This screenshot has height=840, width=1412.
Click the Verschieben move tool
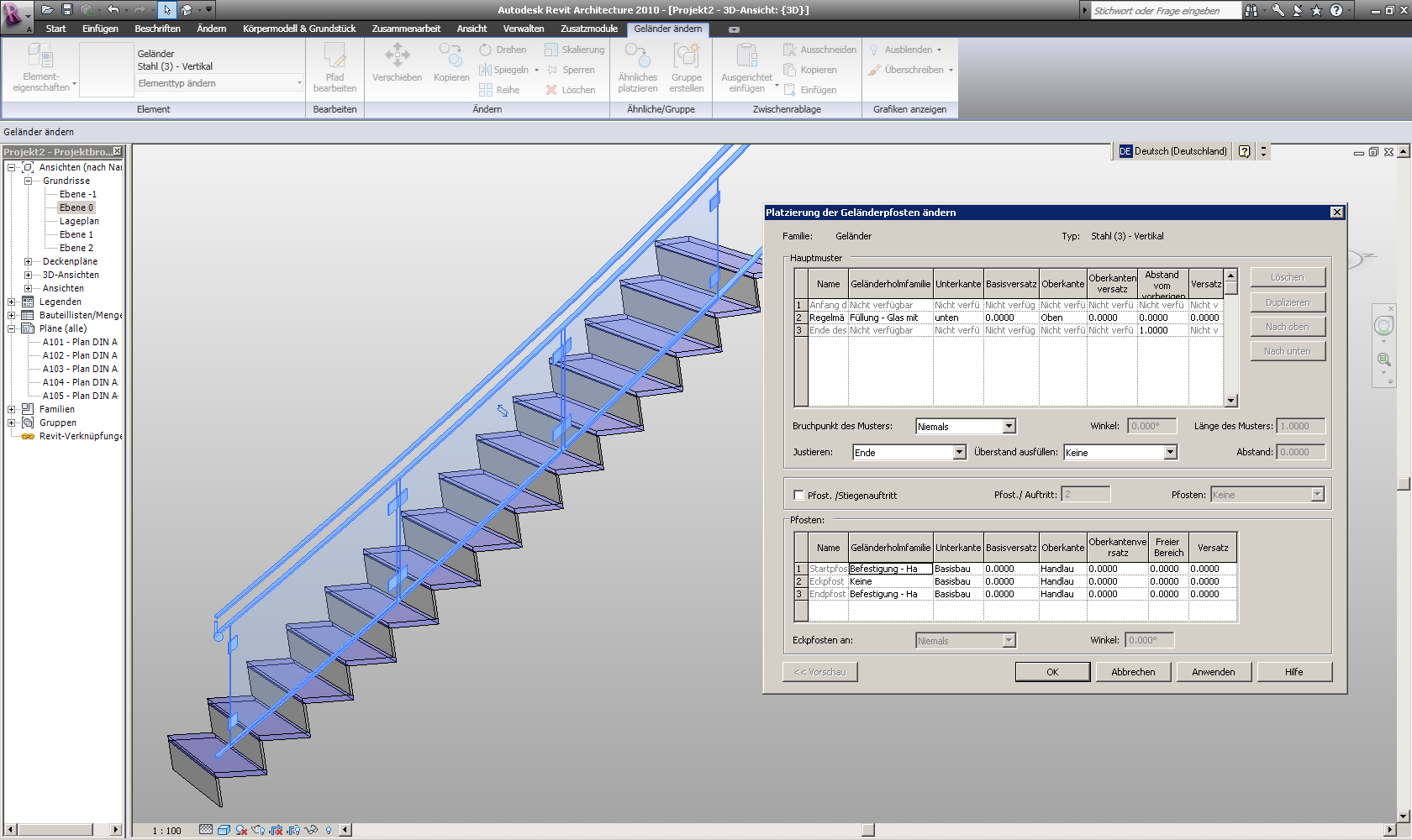397,65
